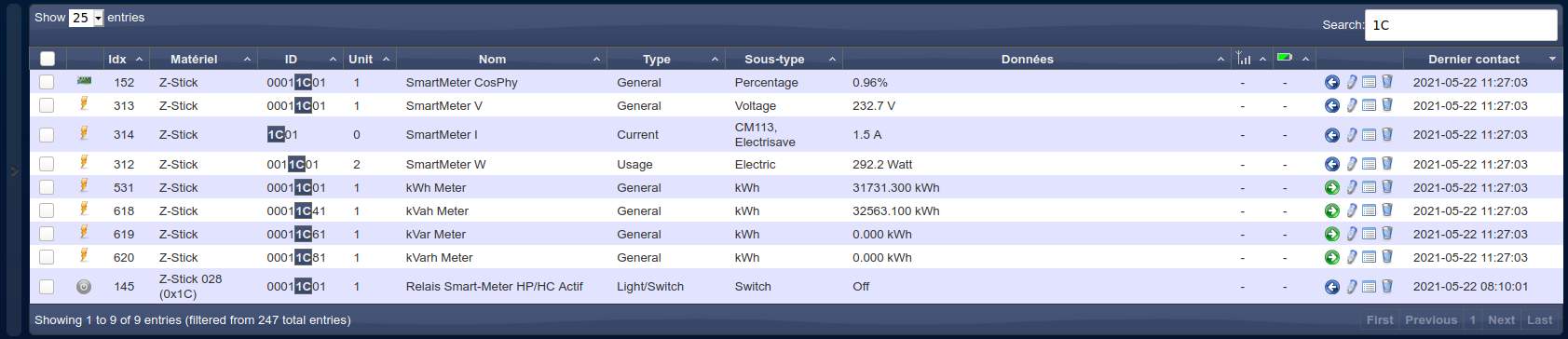Add kVah Meter with green arrow icon
Viewport: 1568px width, 339px height.
(1332, 210)
